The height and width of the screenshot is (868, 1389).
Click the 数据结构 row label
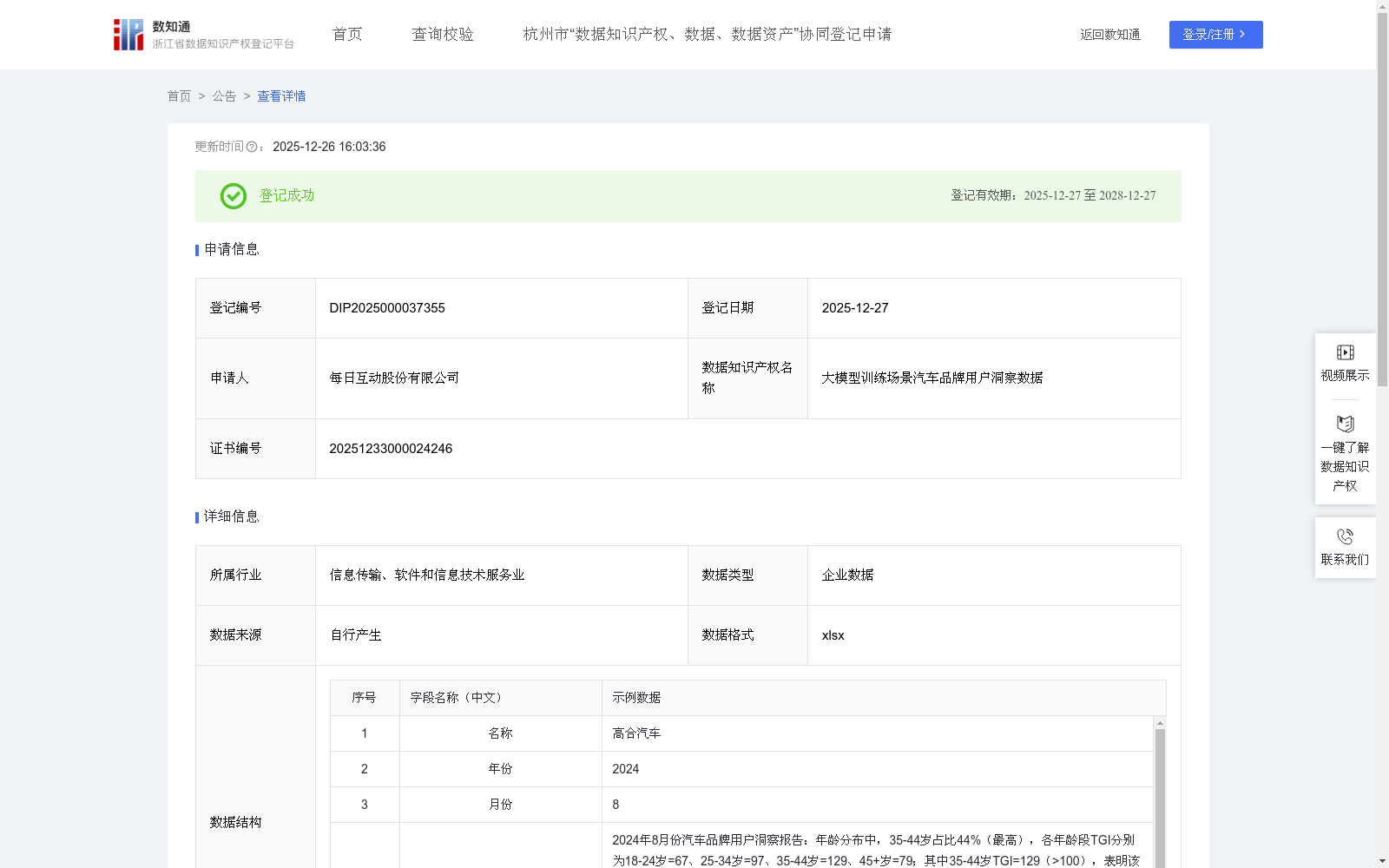[235, 822]
